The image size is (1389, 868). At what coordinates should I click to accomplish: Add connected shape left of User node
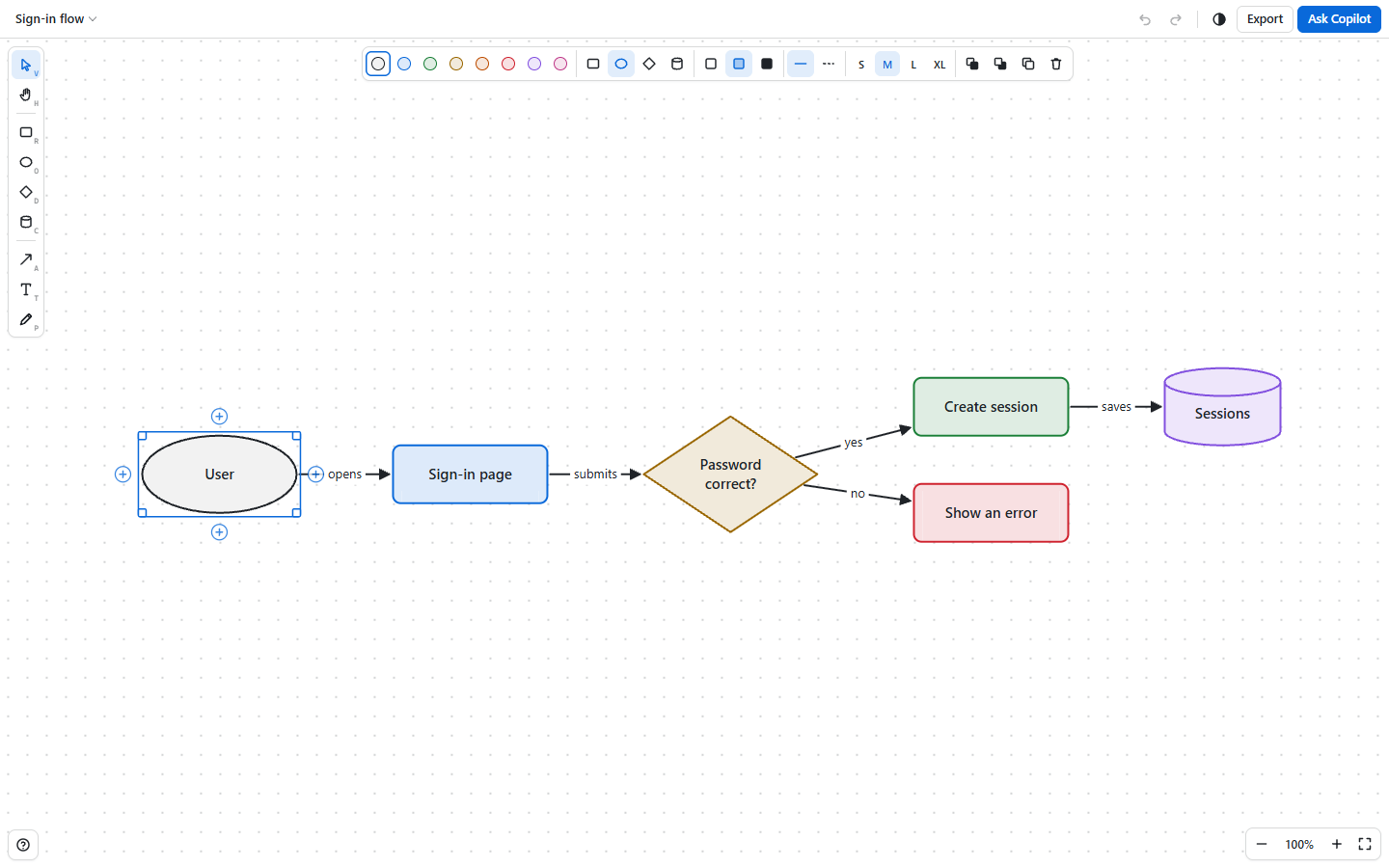pos(123,475)
